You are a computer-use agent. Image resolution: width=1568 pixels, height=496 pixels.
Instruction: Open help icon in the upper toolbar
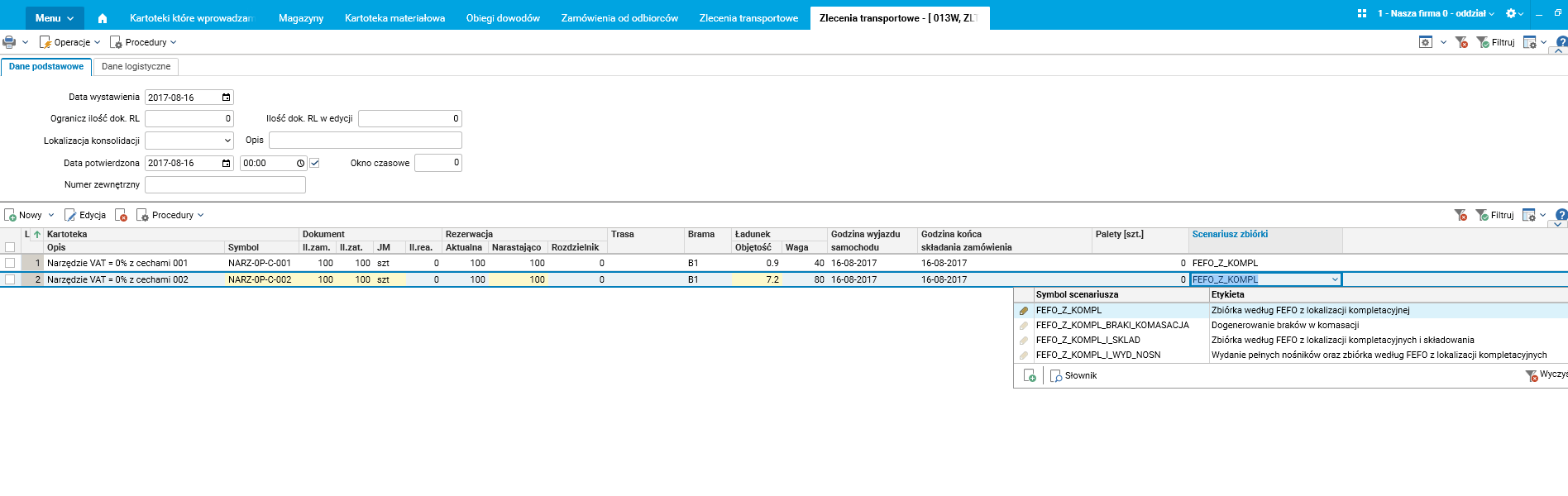pyautogui.click(x=1561, y=41)
